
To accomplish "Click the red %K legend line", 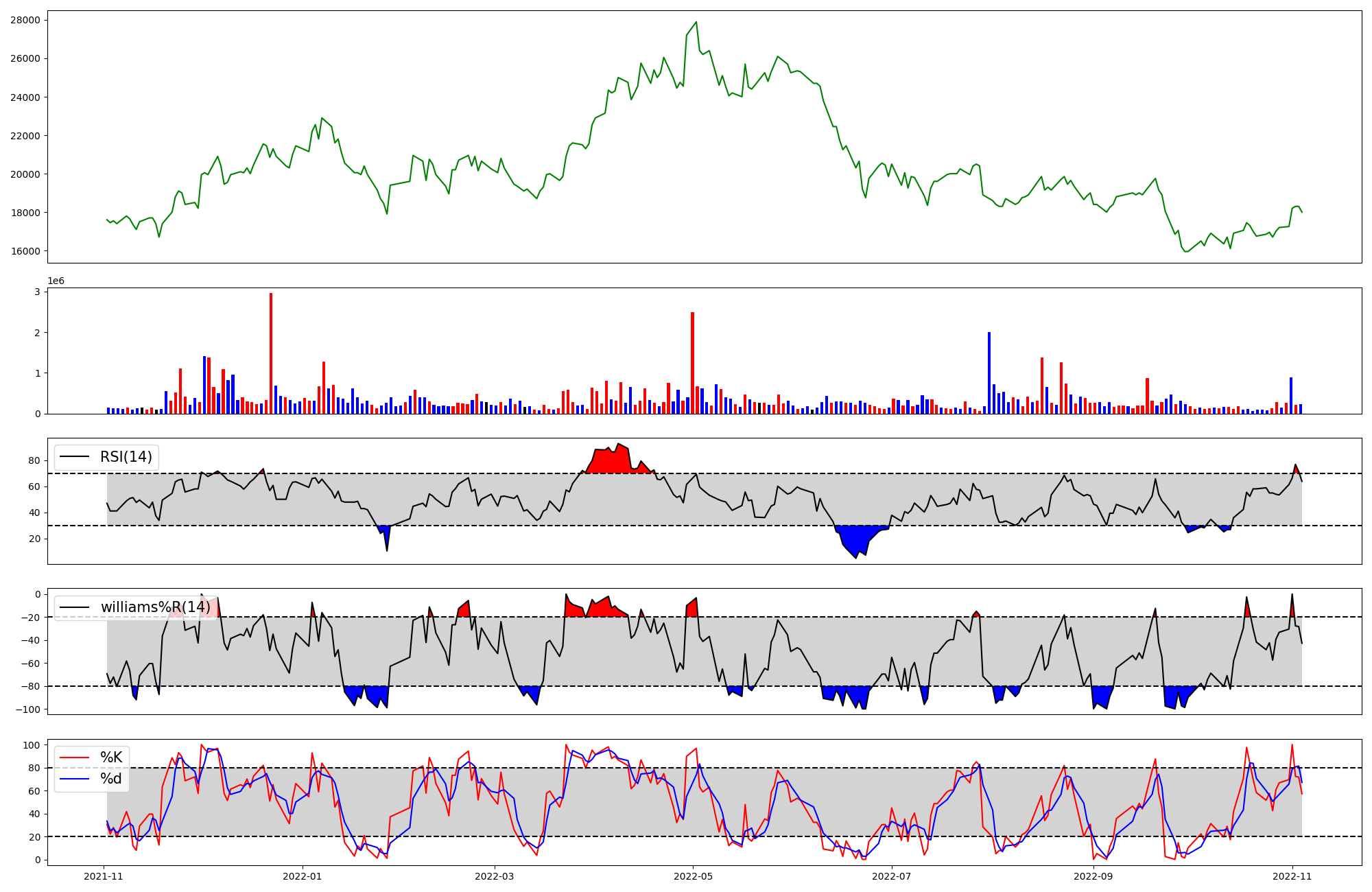I will click(75, 758).
